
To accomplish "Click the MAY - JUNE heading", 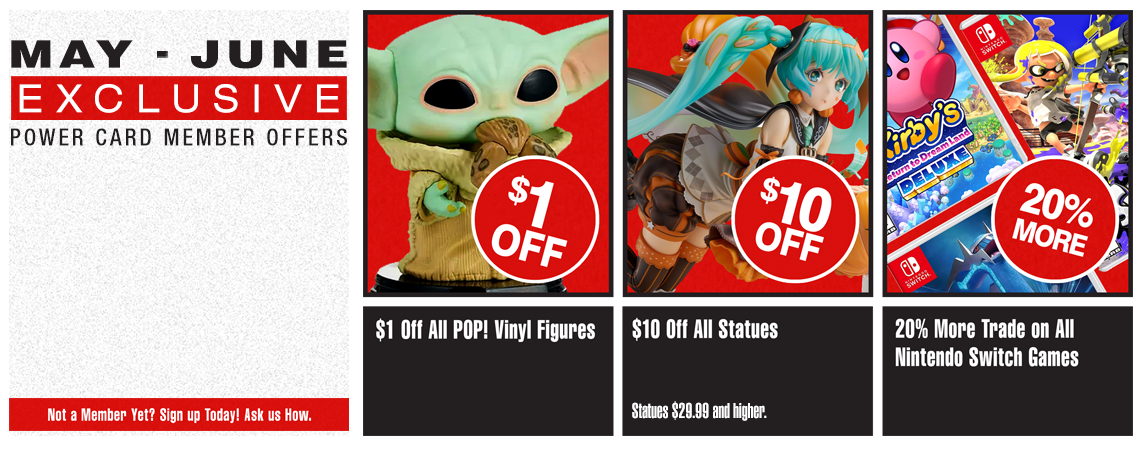I will [179, 55].
